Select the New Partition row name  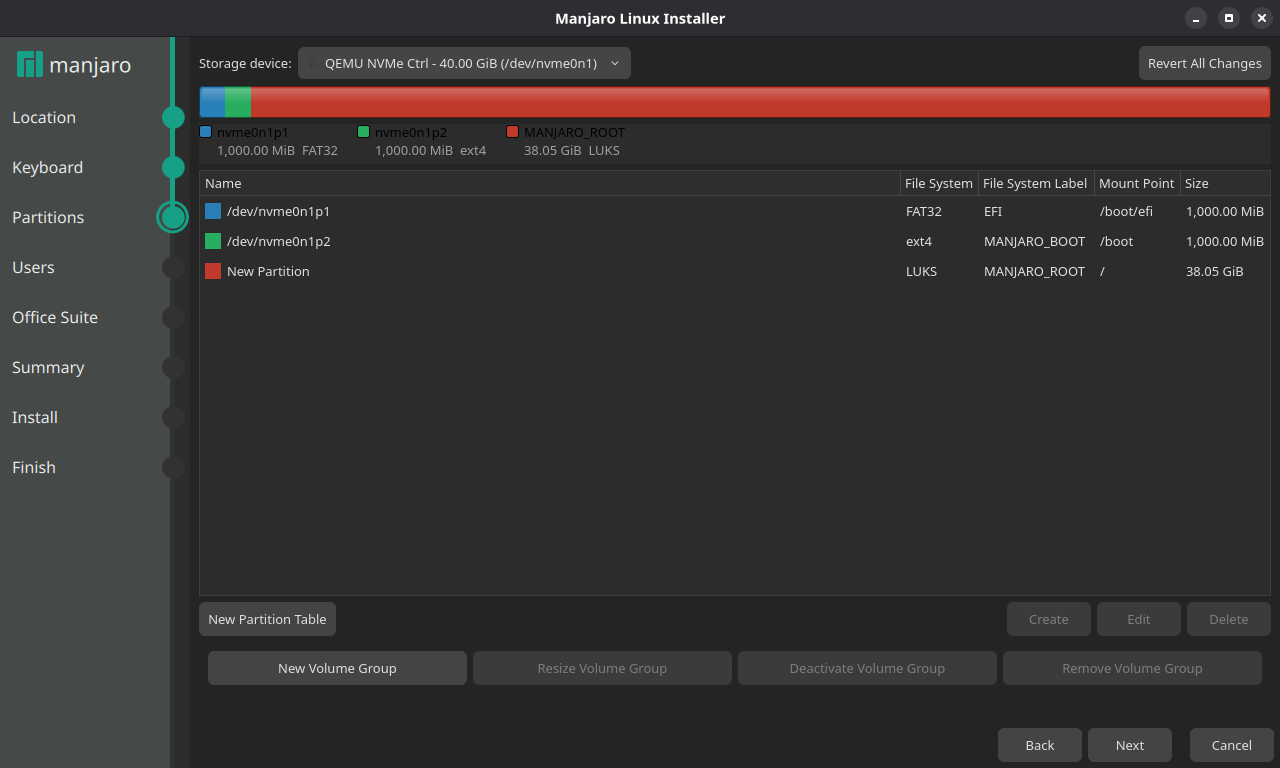click(268, 271)
